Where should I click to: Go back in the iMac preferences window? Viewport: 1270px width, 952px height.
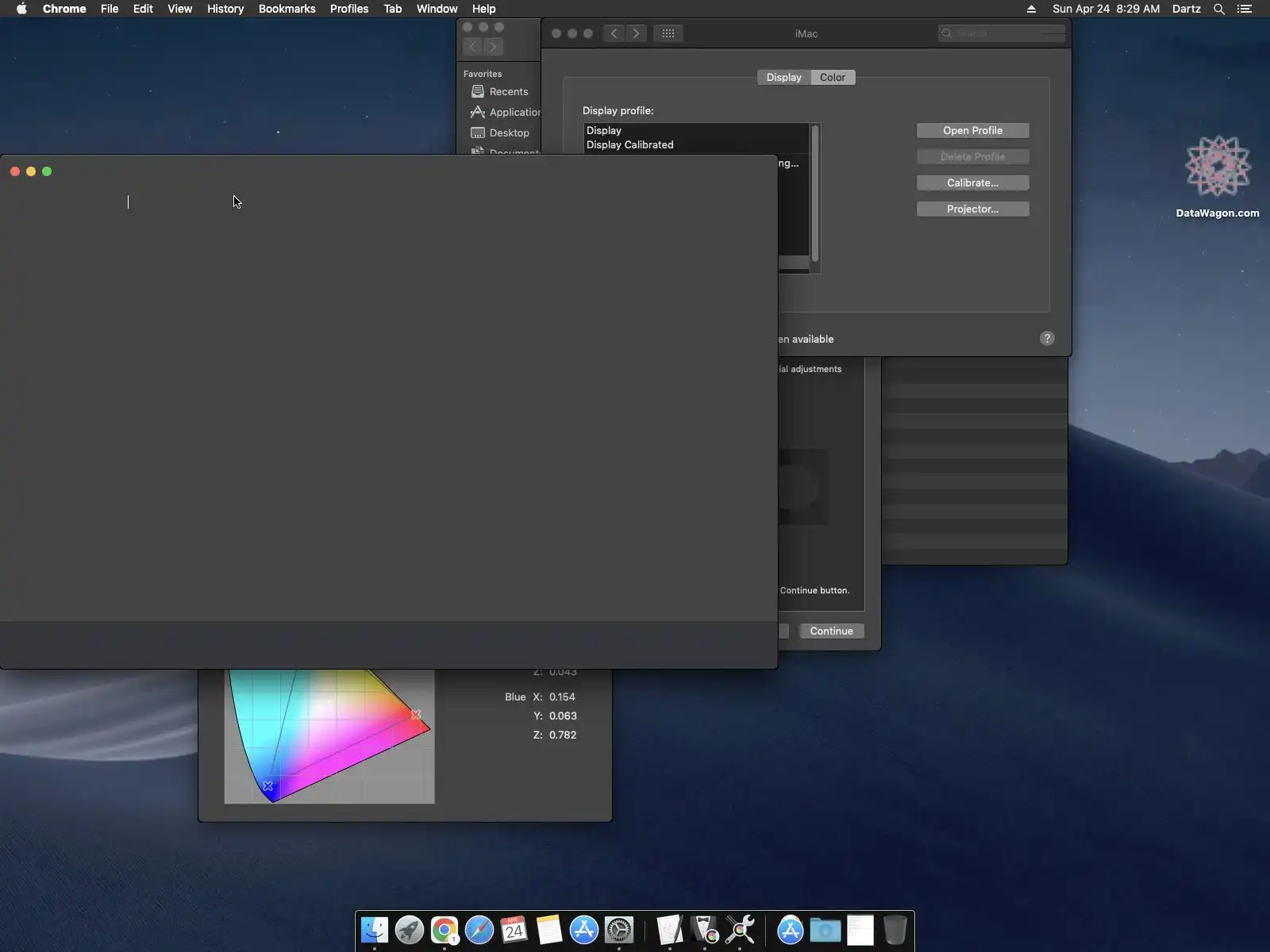tap(614, 33)
